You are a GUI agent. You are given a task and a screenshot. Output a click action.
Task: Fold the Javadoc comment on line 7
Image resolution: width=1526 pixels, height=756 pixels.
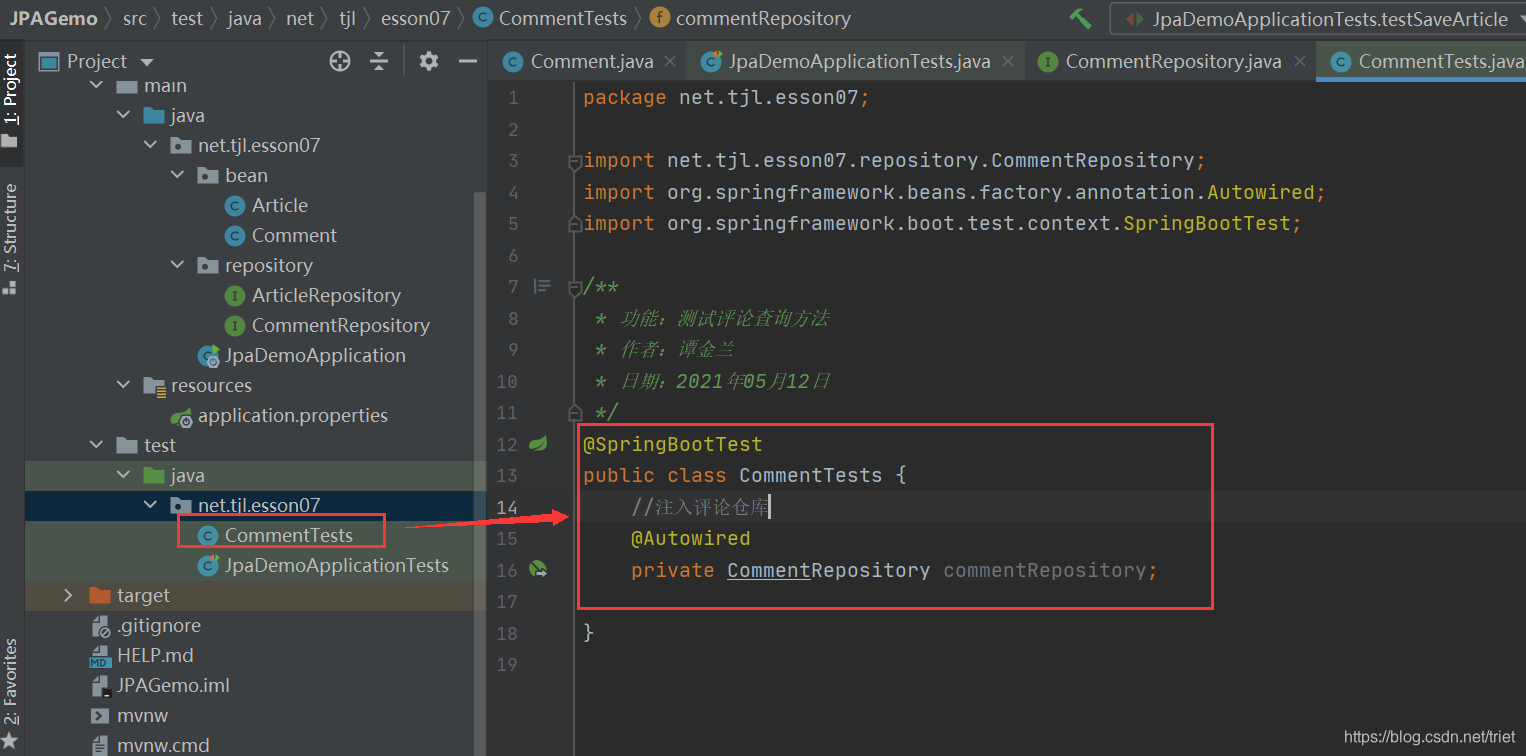[575, 288]
